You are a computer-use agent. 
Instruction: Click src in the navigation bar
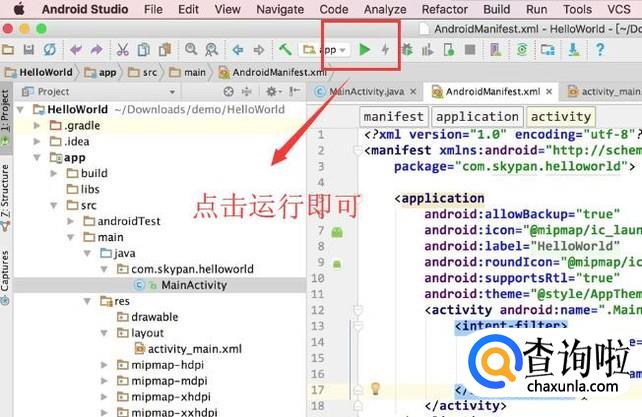[x=143, y=73]
